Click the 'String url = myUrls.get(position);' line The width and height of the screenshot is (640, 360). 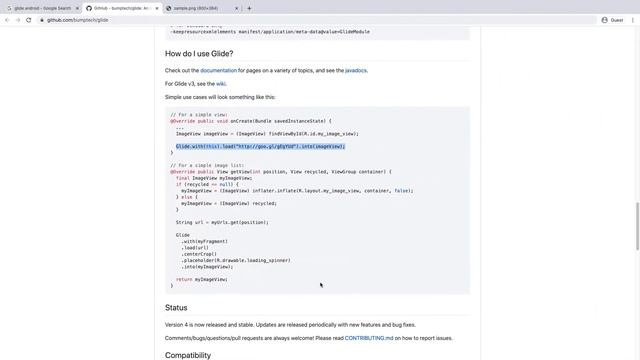(222, 222)
